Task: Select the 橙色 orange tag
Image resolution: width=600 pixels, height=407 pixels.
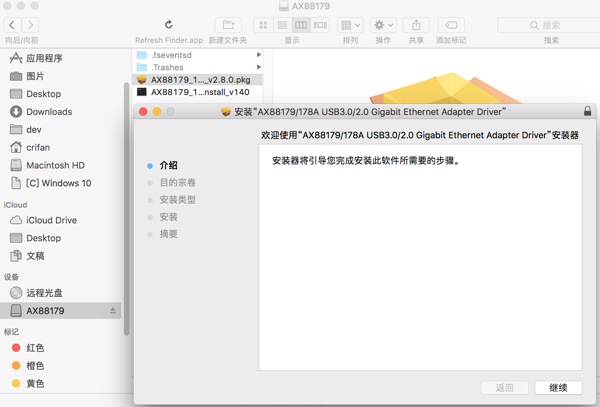Action: pyautogui.click(x=61, y=366)
